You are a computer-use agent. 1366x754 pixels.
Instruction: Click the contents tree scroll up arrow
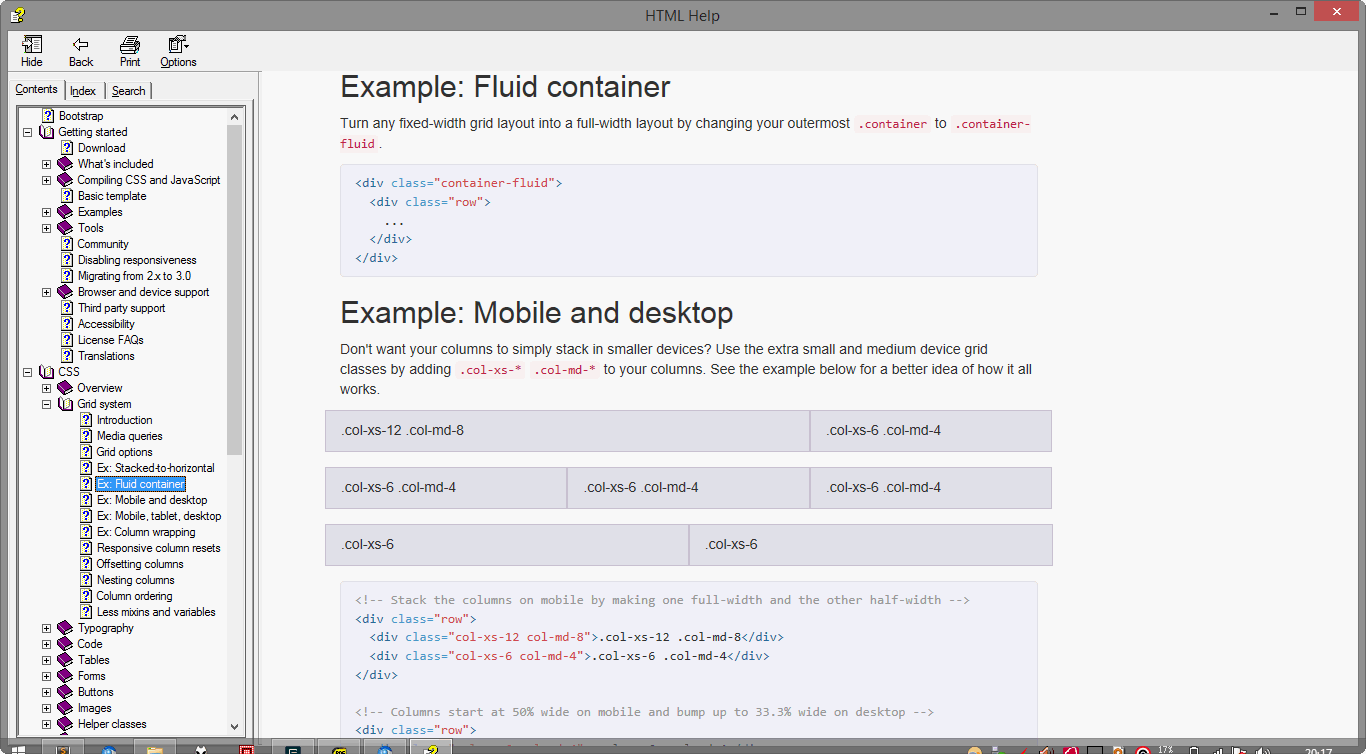click(x=235, y=115)
